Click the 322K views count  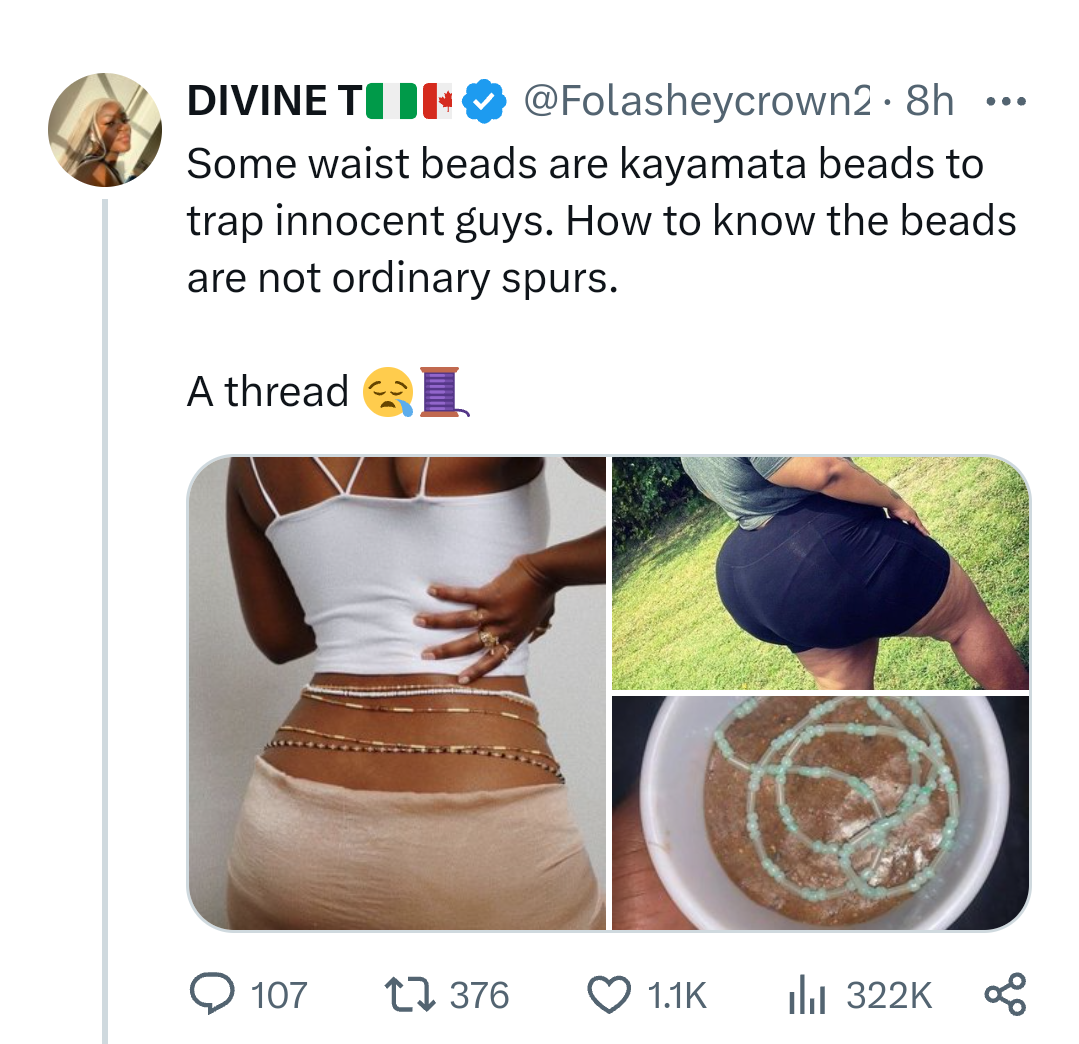point(889,995)
